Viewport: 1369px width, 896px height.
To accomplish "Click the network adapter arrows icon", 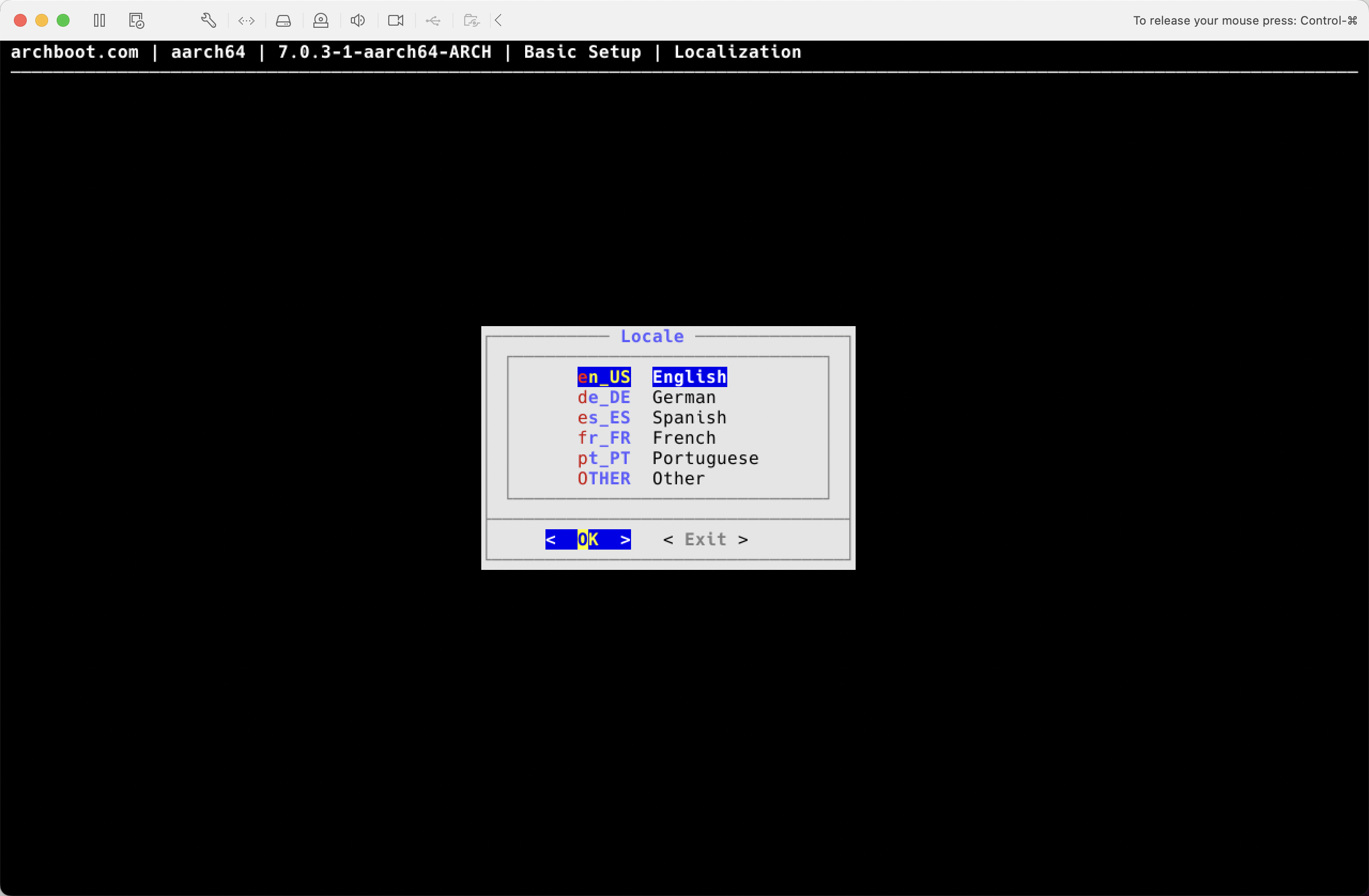I will point(246,21).
